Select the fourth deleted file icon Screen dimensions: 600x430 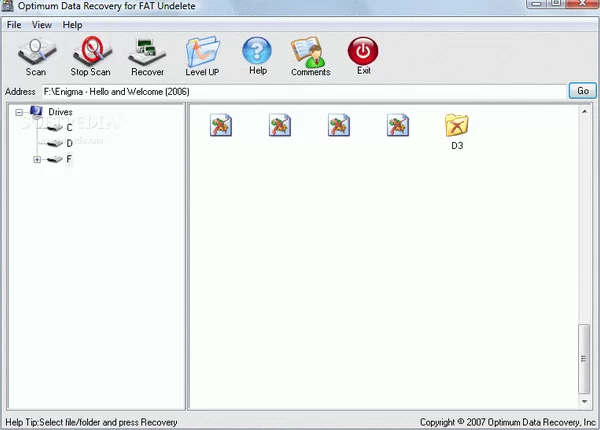click(398, 125)
